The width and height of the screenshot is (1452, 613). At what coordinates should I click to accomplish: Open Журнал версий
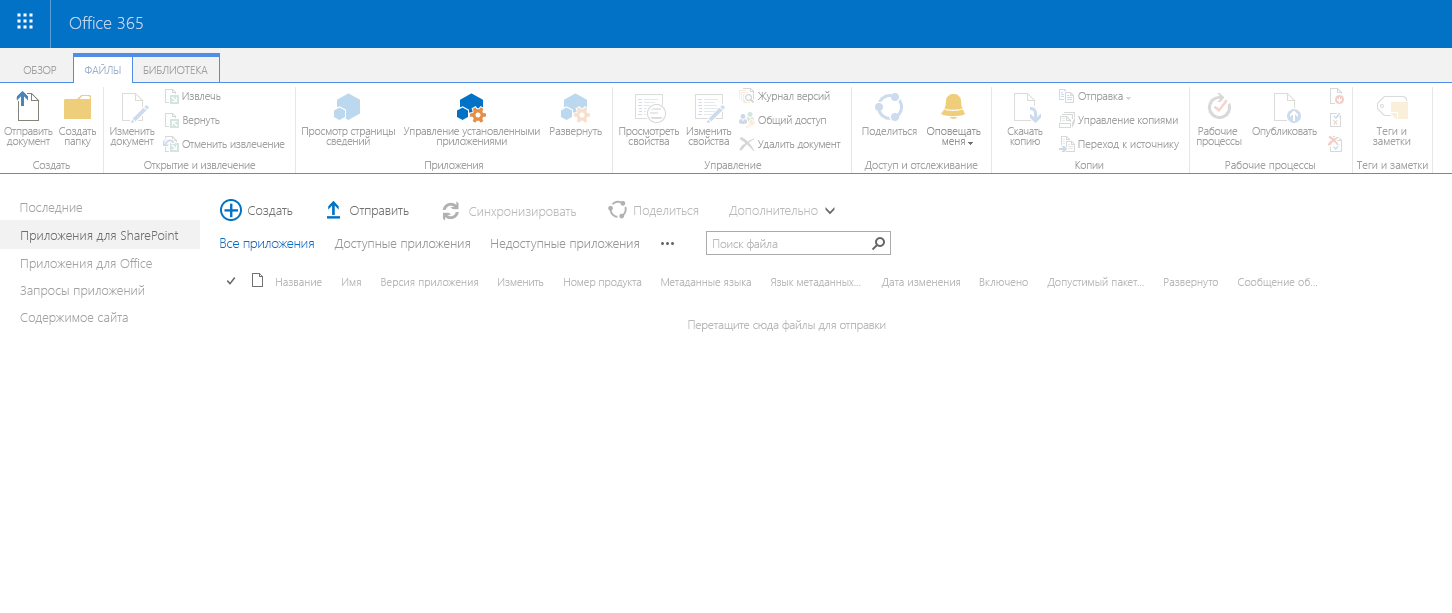[x=785, y=96]
